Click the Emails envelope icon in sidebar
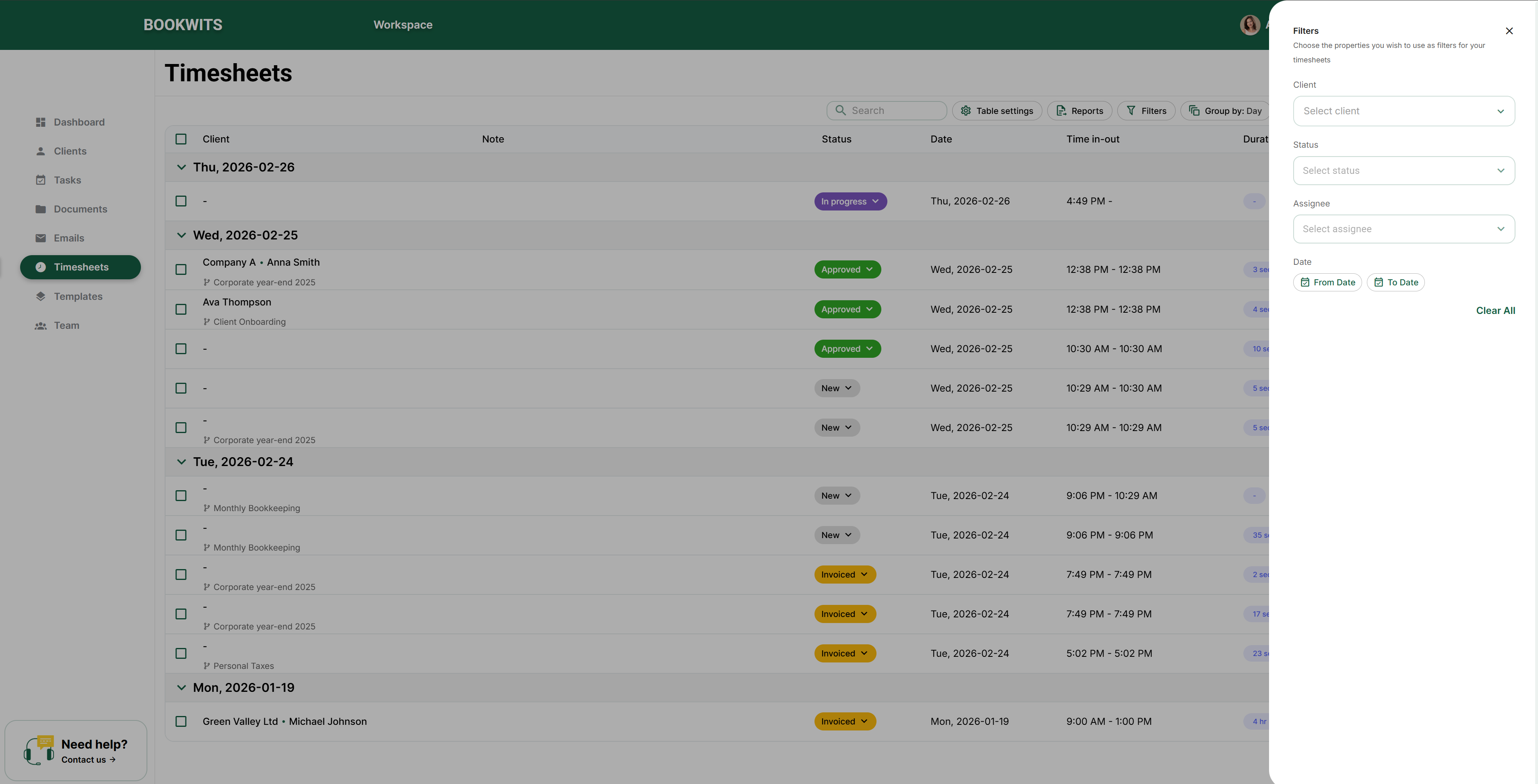This screenshot has width=1538, height=784. click(41, 238)
